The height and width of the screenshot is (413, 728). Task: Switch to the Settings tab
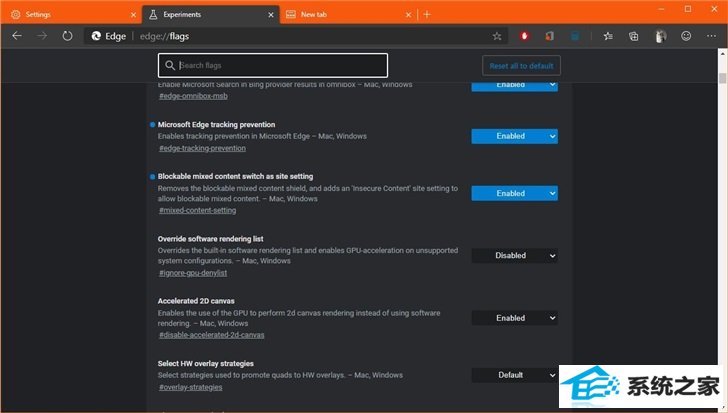coord(72,14)
